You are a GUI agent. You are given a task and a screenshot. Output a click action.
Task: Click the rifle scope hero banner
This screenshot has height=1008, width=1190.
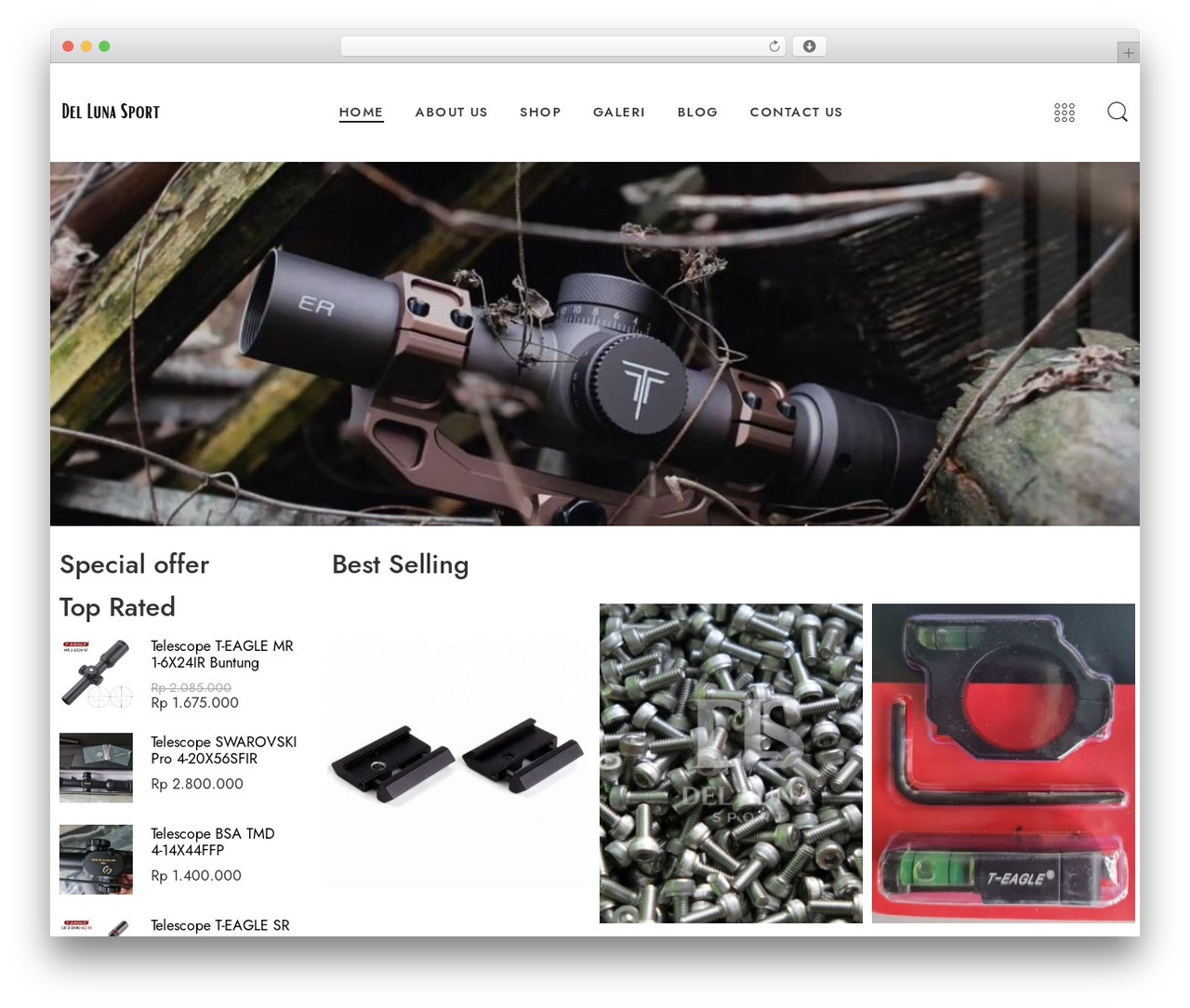[x=595, y=344]
